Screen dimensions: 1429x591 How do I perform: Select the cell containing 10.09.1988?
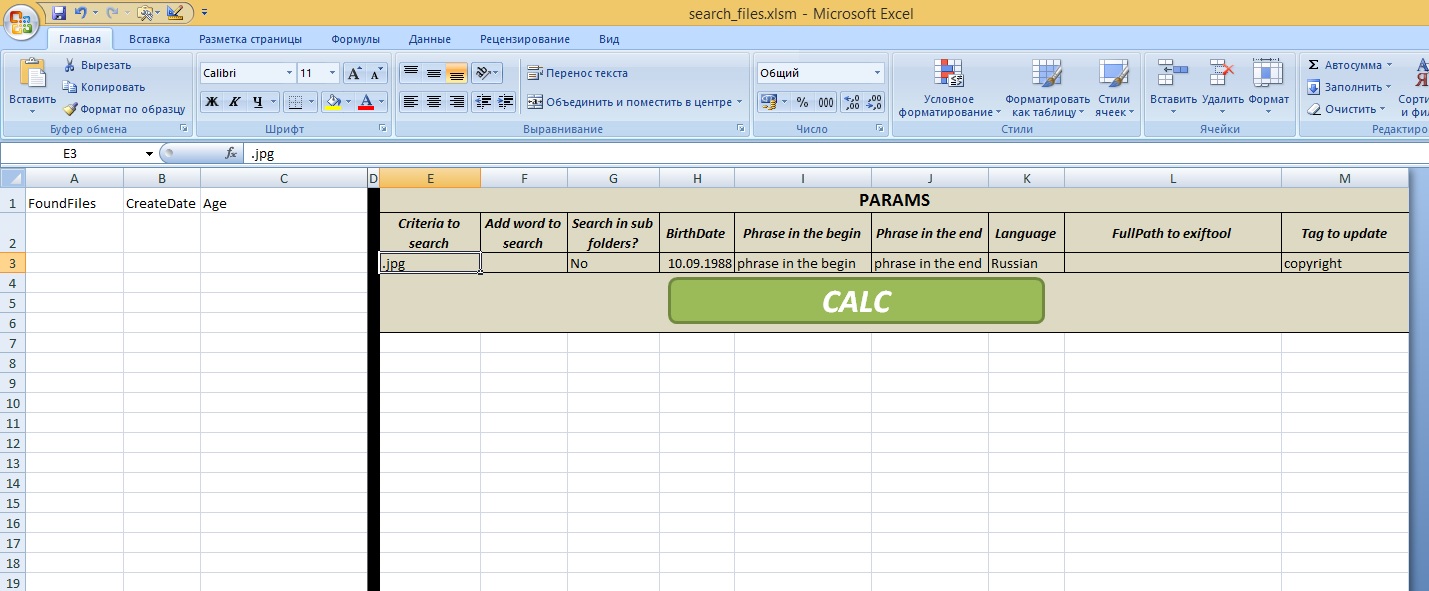pyautogui.click(x=697, y=263)
